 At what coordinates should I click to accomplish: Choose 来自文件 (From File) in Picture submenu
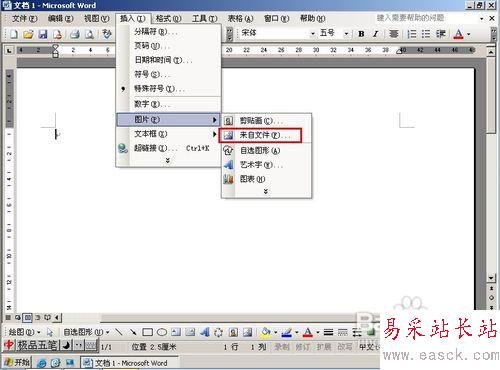point(260,135)
